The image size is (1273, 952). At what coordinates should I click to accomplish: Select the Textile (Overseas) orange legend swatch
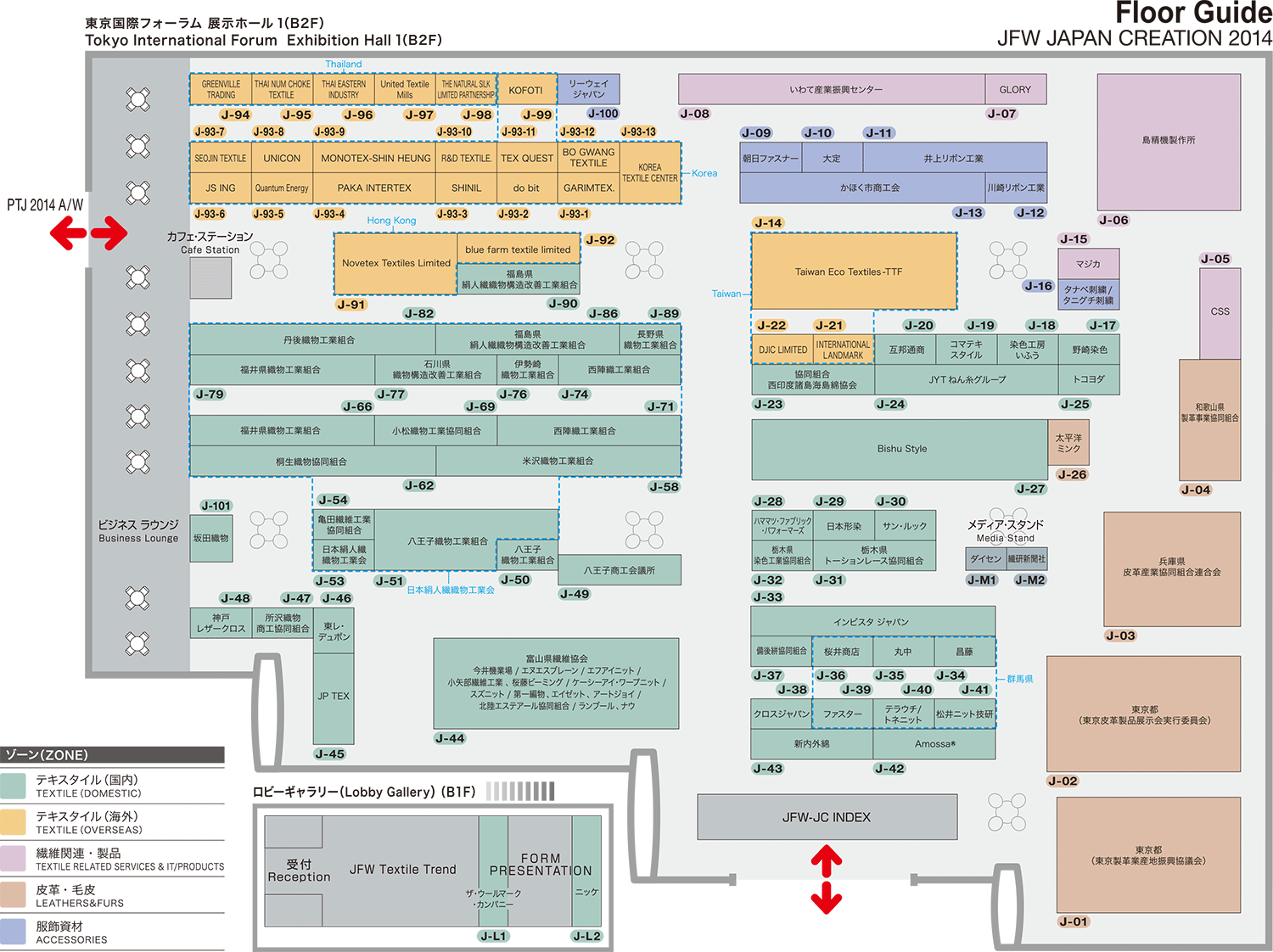pos(13,822)
